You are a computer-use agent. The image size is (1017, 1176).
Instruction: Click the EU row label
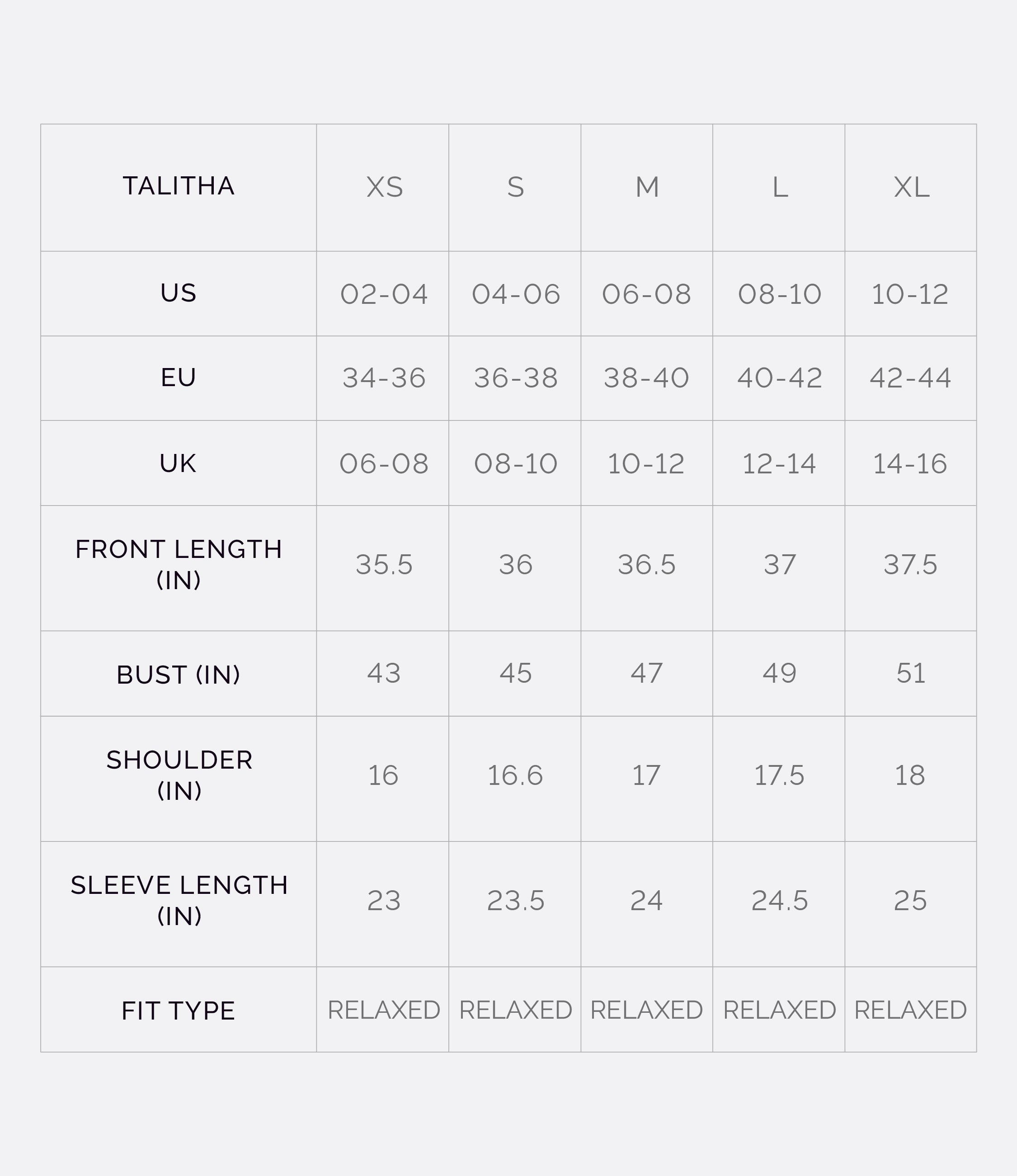click(x=178, y=378)
